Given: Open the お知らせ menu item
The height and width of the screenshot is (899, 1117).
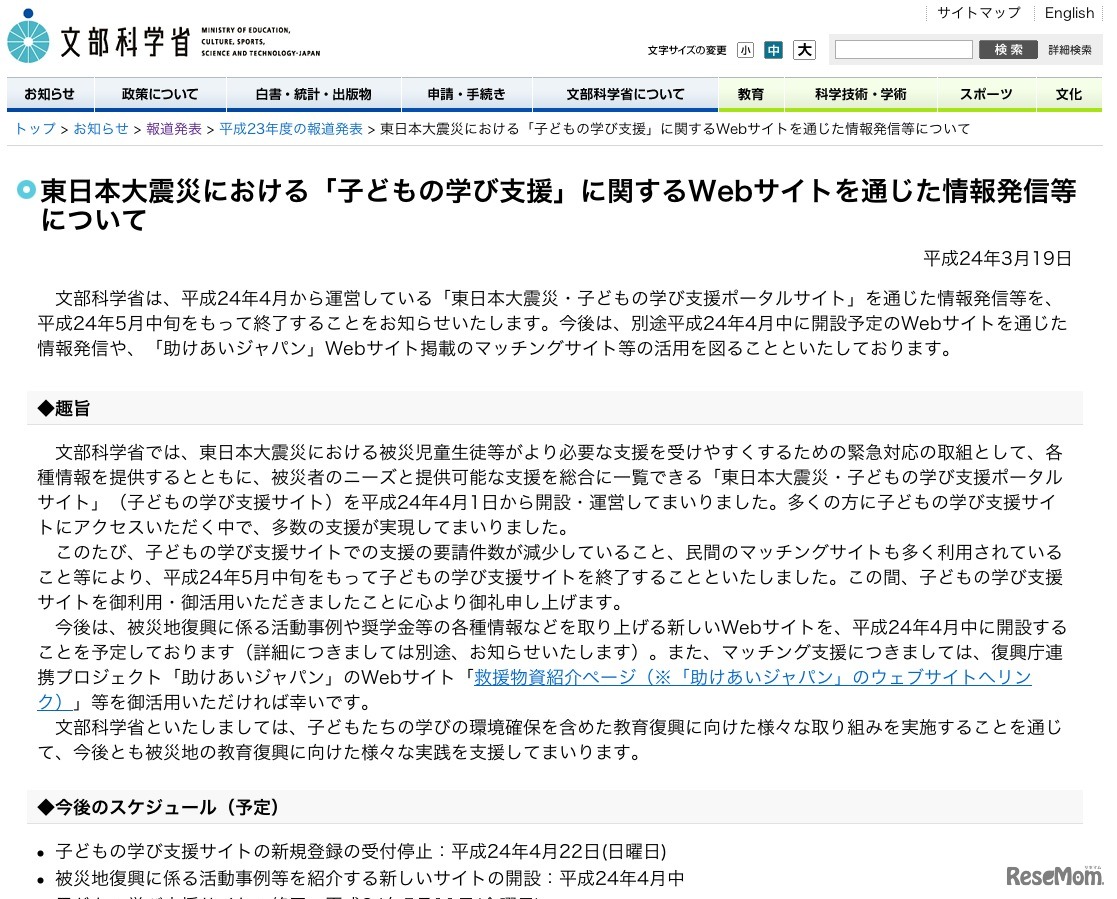Looking at the screenshot, I should (50, 95).
